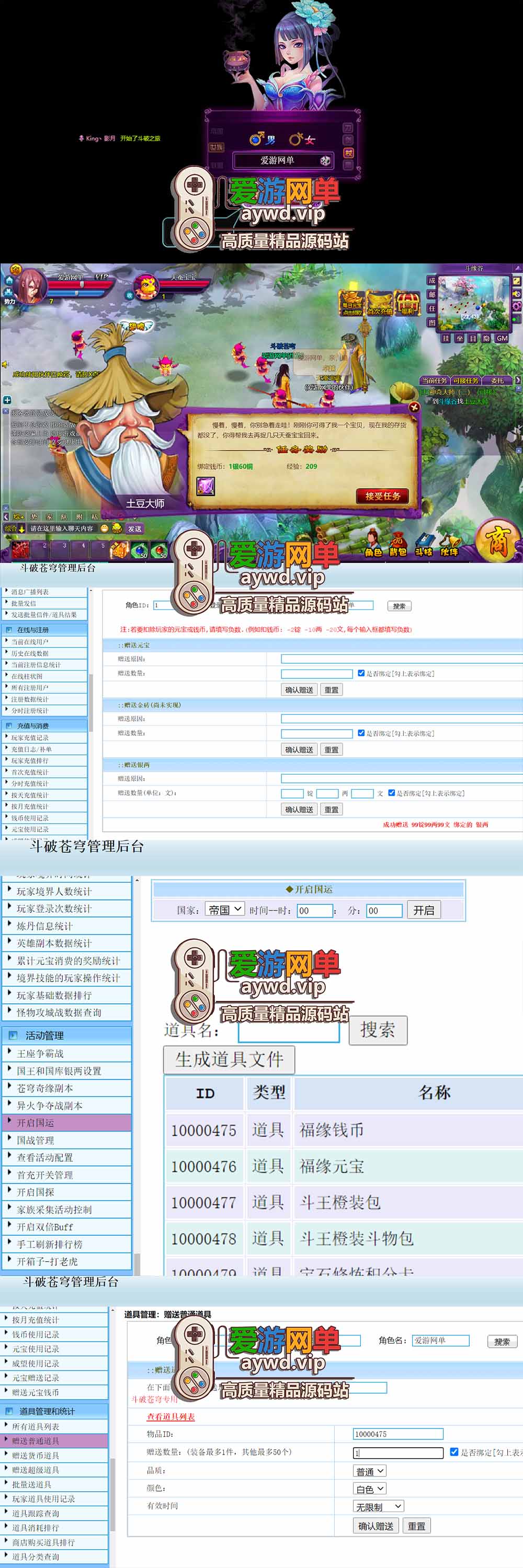Open the 颜色 白色 dropdown

tap(370, 1488)
